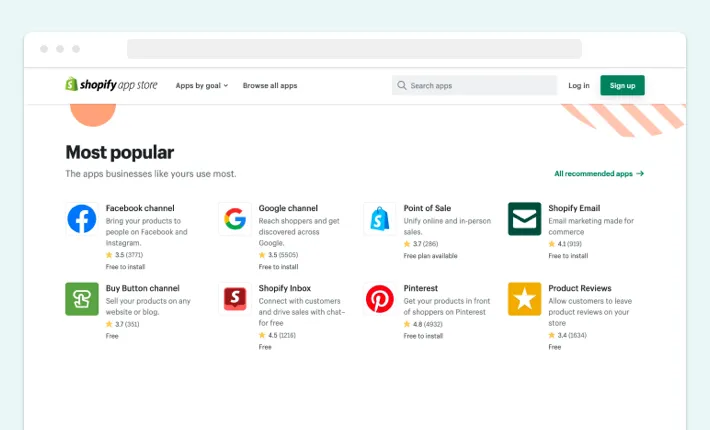Open the Log in link
This screenshot has width=710, height=430.
[579, 86]
